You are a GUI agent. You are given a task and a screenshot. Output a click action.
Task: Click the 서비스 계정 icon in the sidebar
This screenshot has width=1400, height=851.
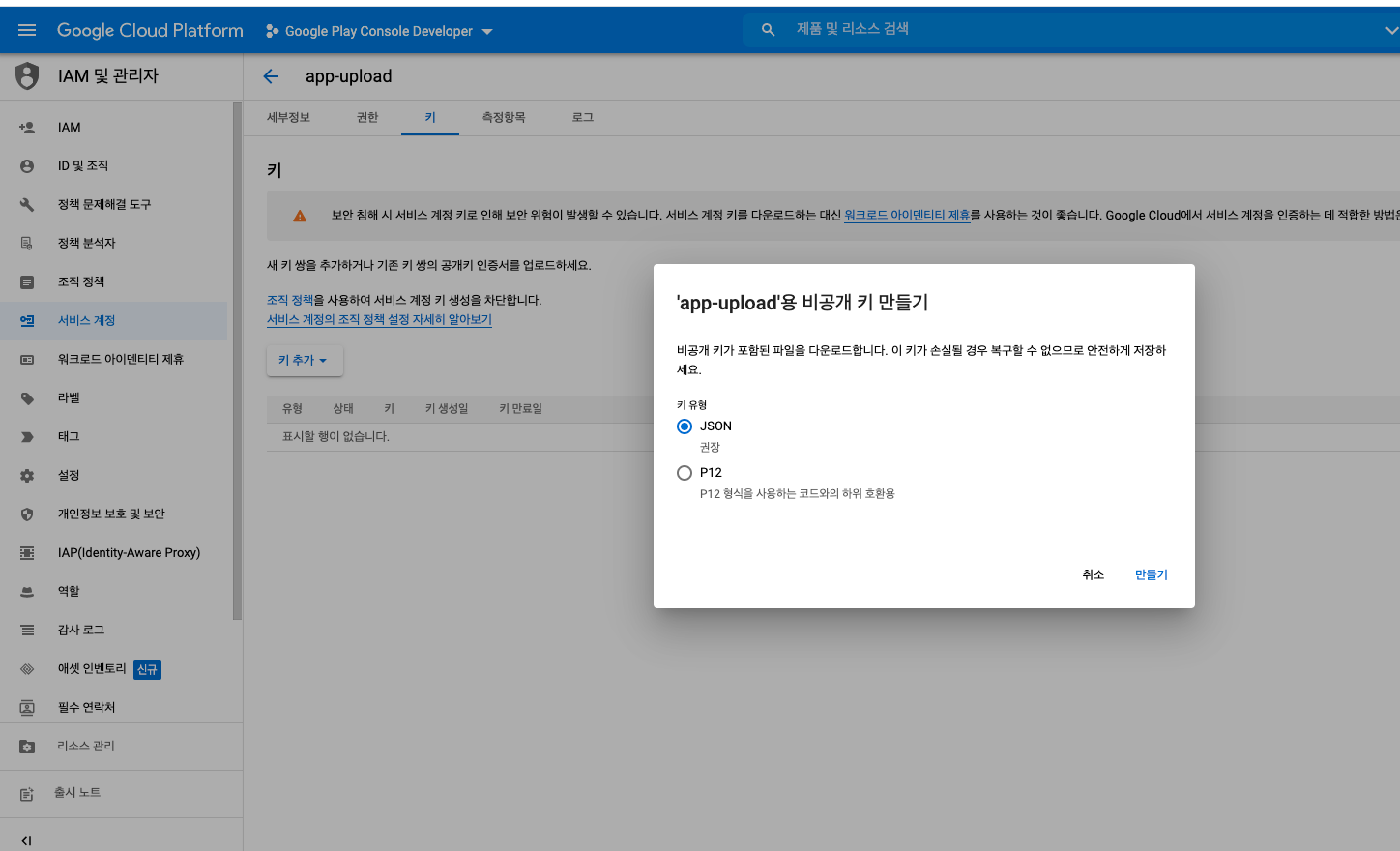pyautogui.click(x=27, y=320)
